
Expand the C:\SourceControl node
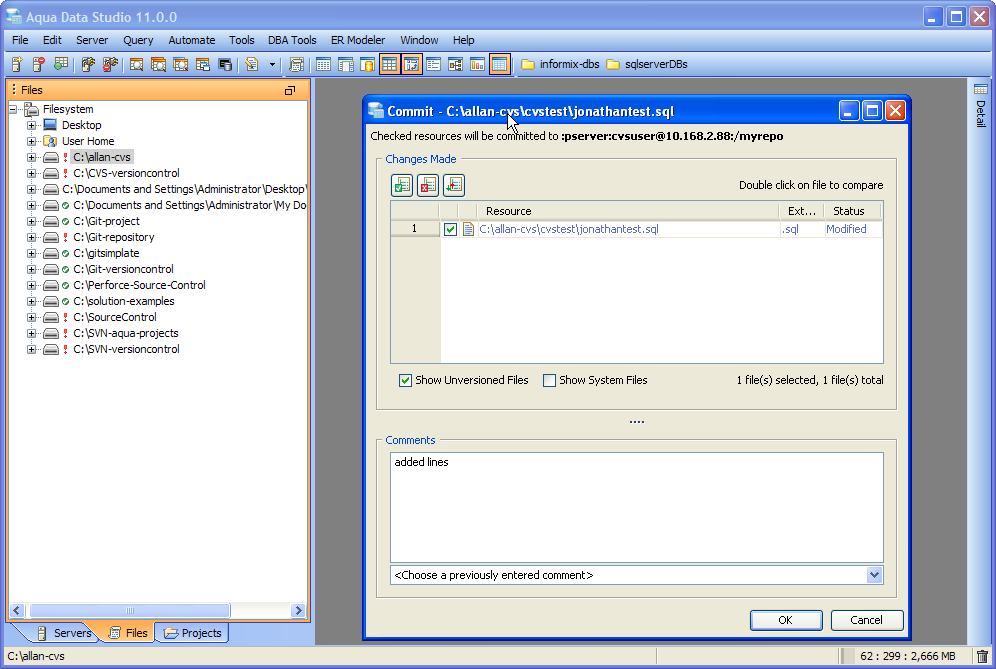tap(31, 317)
